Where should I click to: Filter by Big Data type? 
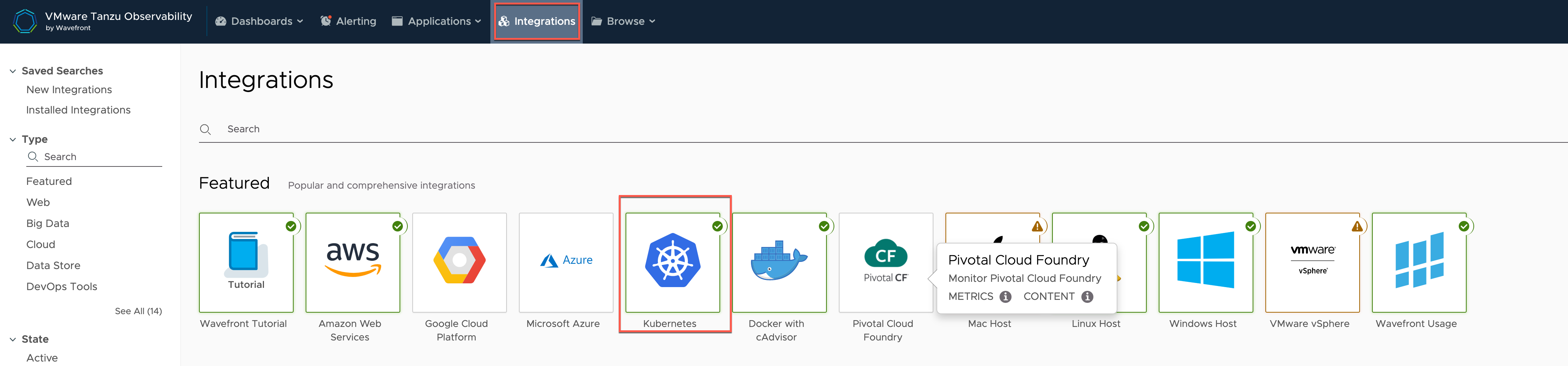(x=47, y=224)
